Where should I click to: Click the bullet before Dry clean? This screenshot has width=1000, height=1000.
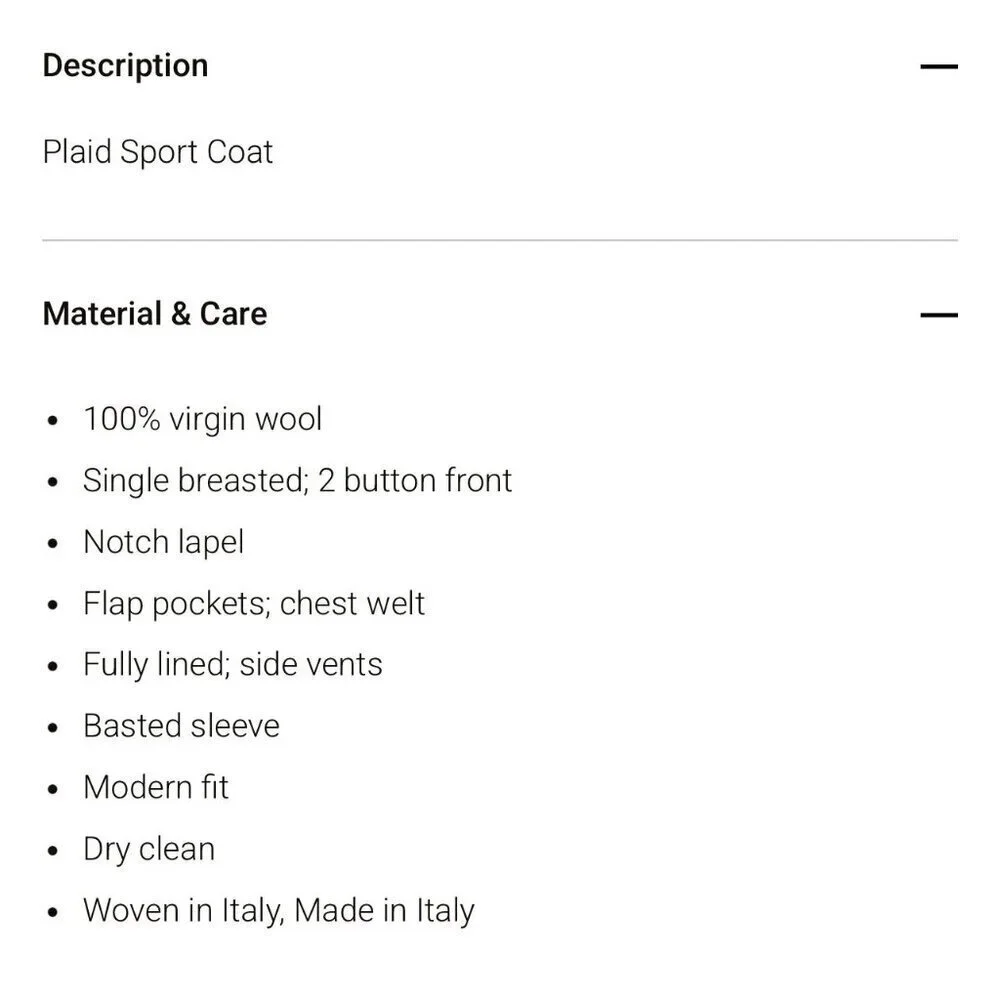click(x=52, y=851)
